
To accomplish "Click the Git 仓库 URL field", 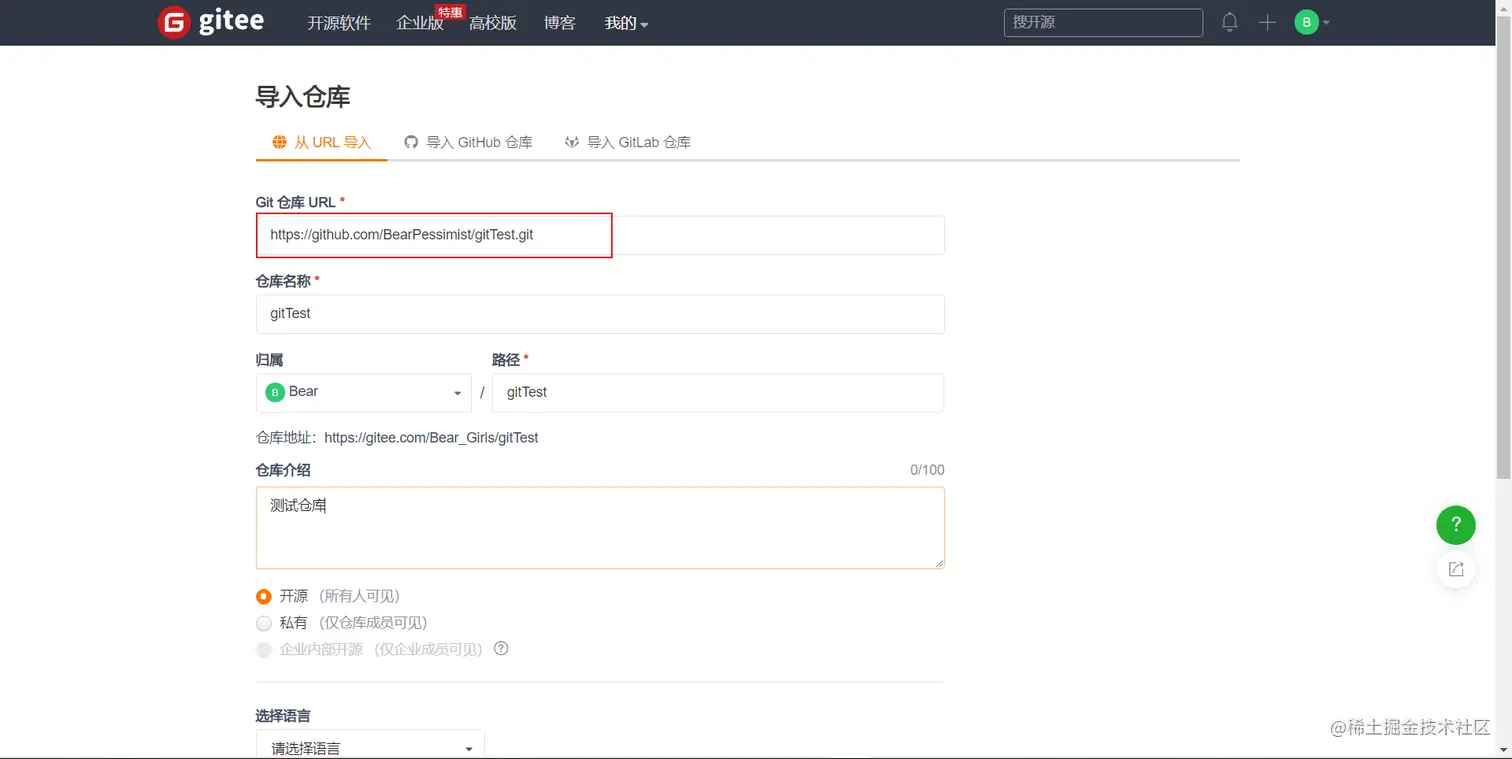I will [600, 235].
